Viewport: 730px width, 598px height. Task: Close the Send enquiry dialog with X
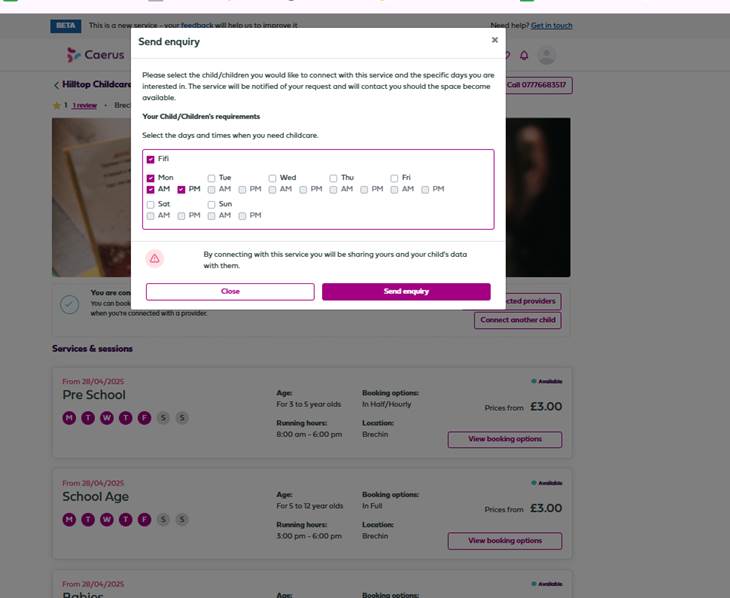[494, 41]
